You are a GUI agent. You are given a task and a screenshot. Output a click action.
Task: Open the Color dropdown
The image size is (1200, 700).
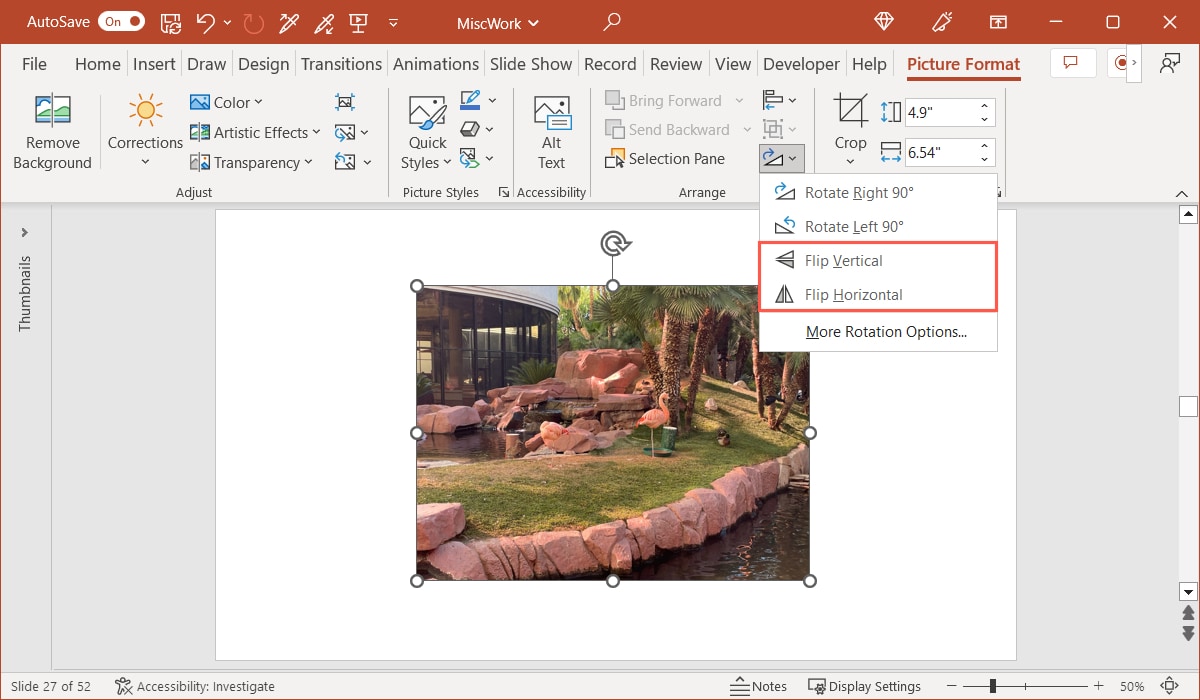click(227, 101)
